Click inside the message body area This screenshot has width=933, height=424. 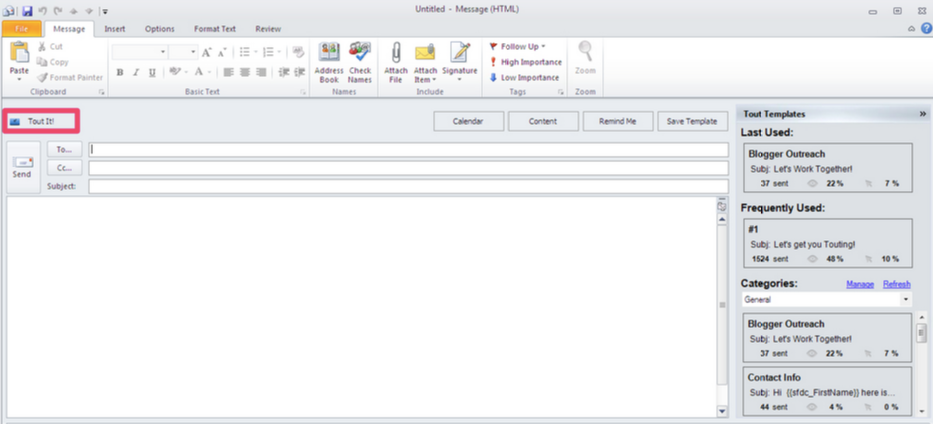pyautogui.click(x=362, y=307)
